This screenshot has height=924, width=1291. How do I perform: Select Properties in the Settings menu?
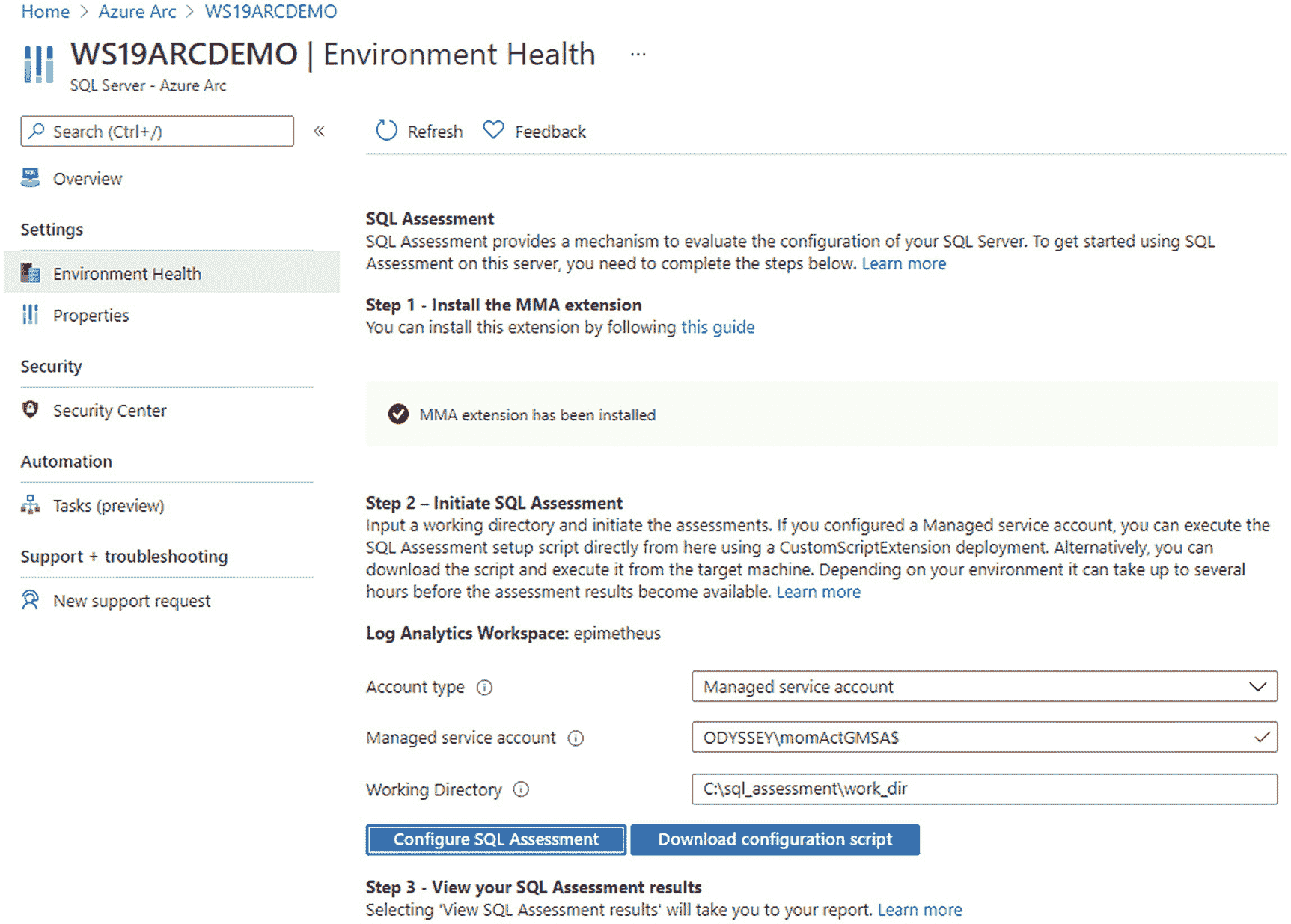coord(91,316)
